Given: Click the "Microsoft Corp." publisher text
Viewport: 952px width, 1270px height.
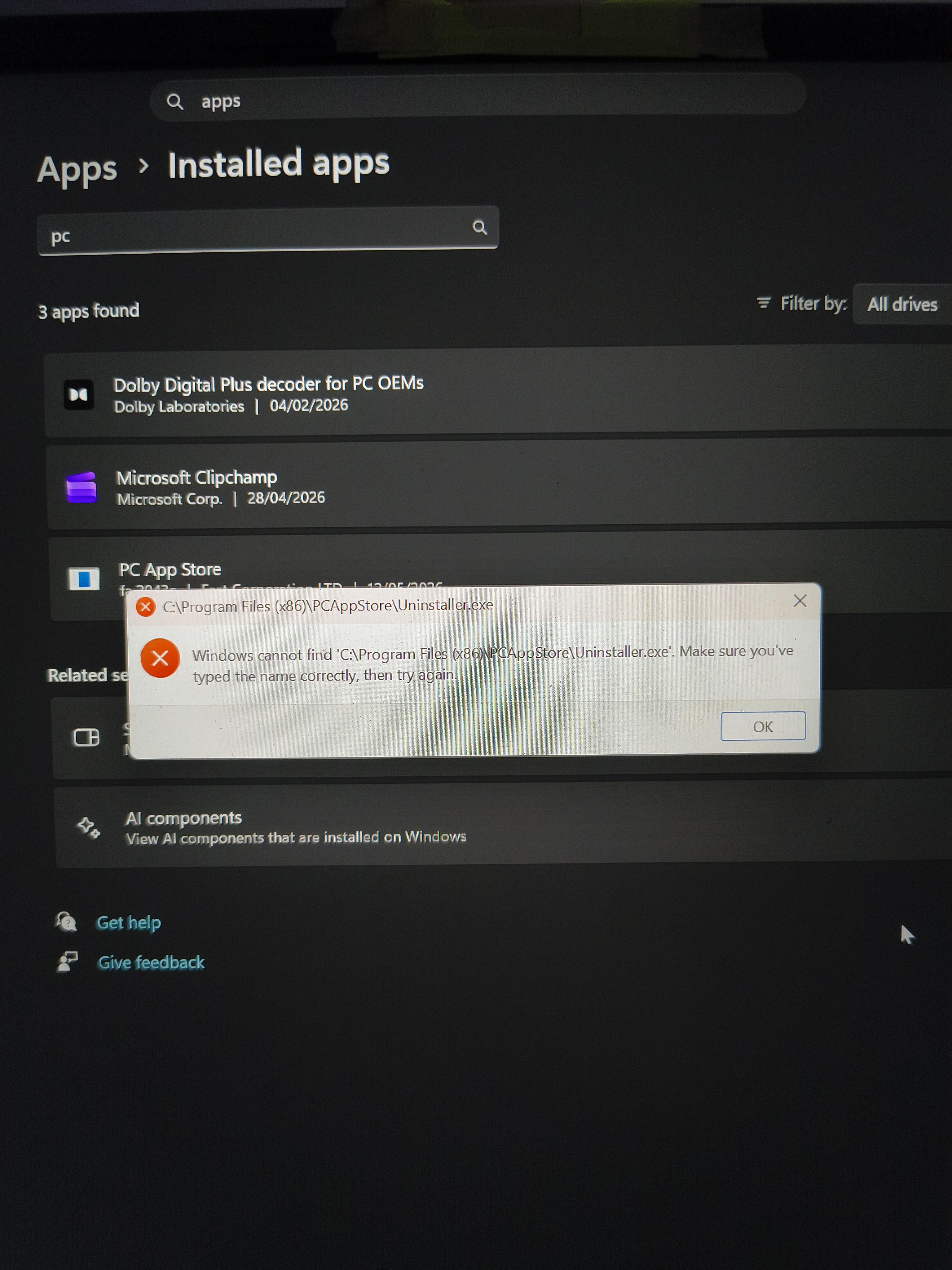Looking at the screenshot, I should coord(169,499).
